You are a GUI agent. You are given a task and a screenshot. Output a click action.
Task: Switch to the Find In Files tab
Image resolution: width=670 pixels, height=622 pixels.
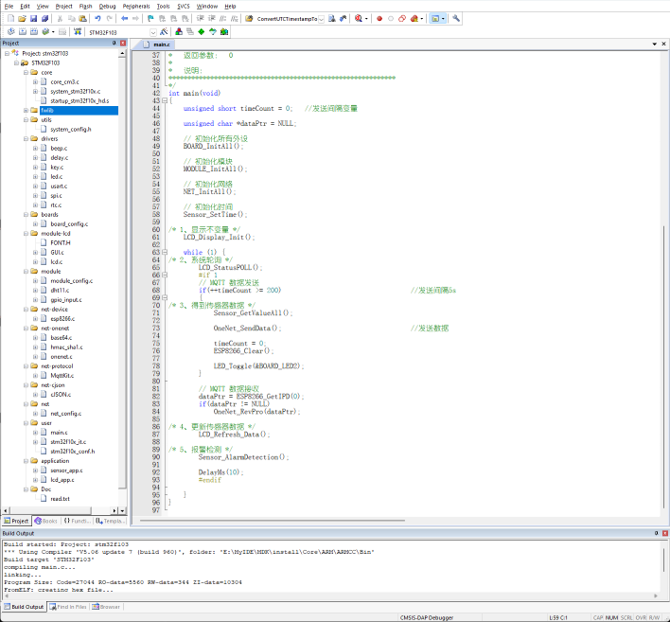[68, 607]
